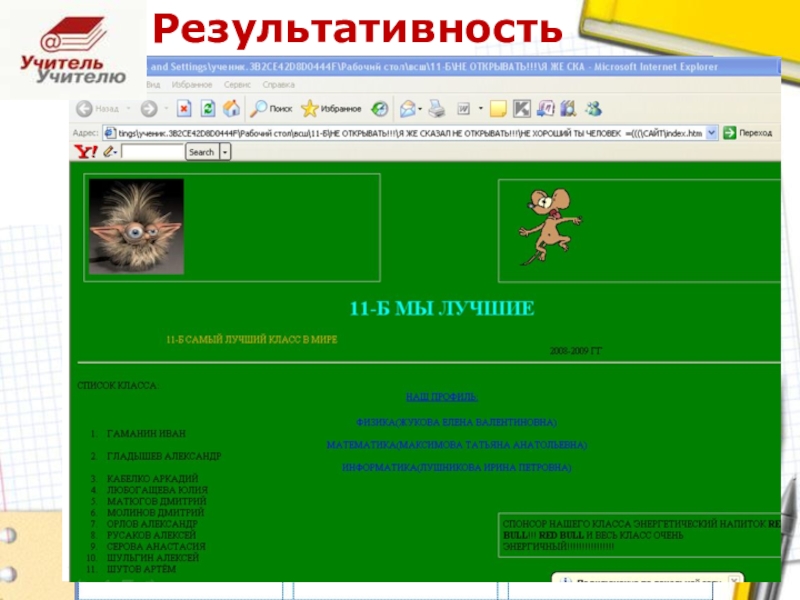Open the Сервис menu
Image resolution: width=800 pixels, height=600 pixels.
tap(237, 85)
